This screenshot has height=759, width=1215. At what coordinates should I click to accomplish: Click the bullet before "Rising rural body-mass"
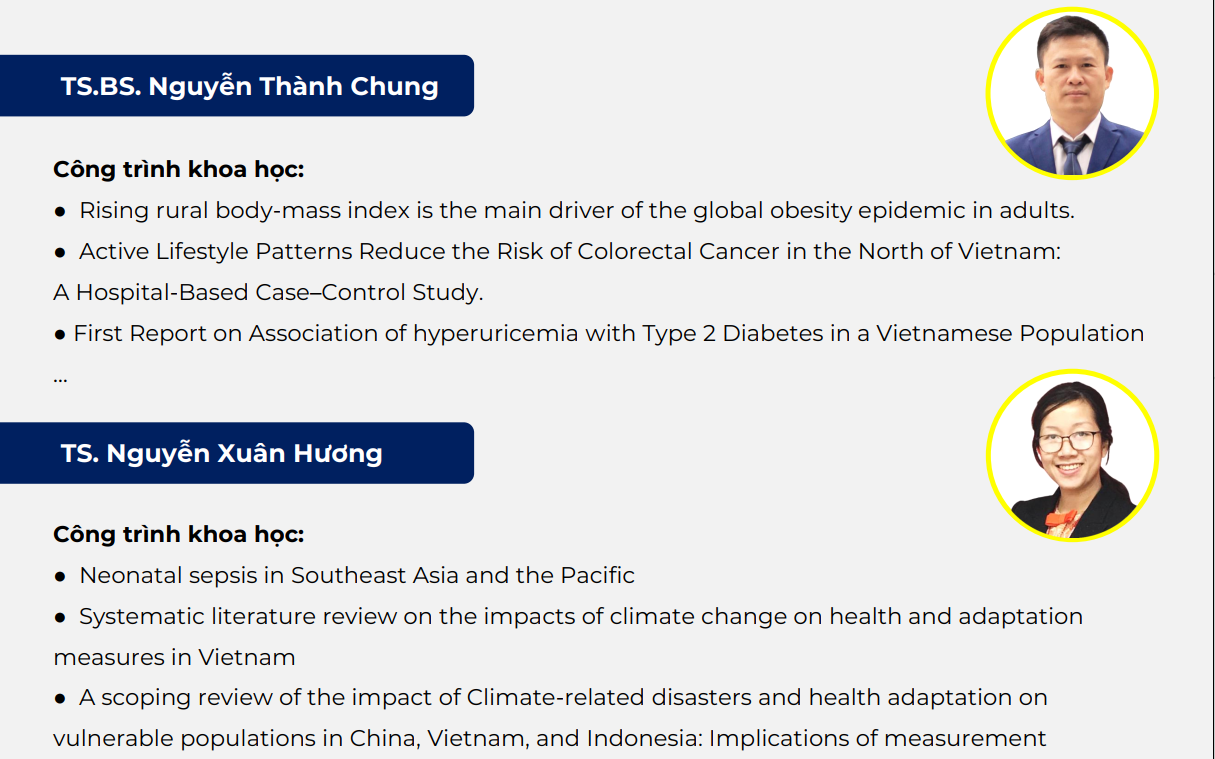coord(60,212)
